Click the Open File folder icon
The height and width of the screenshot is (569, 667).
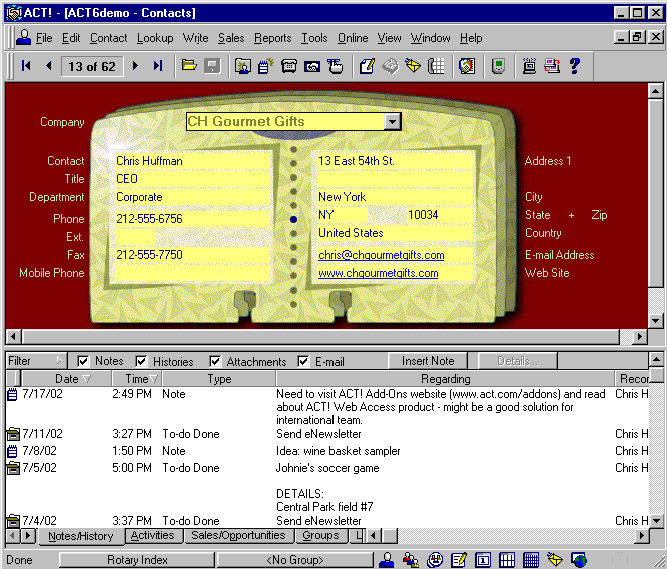point(189,66)
